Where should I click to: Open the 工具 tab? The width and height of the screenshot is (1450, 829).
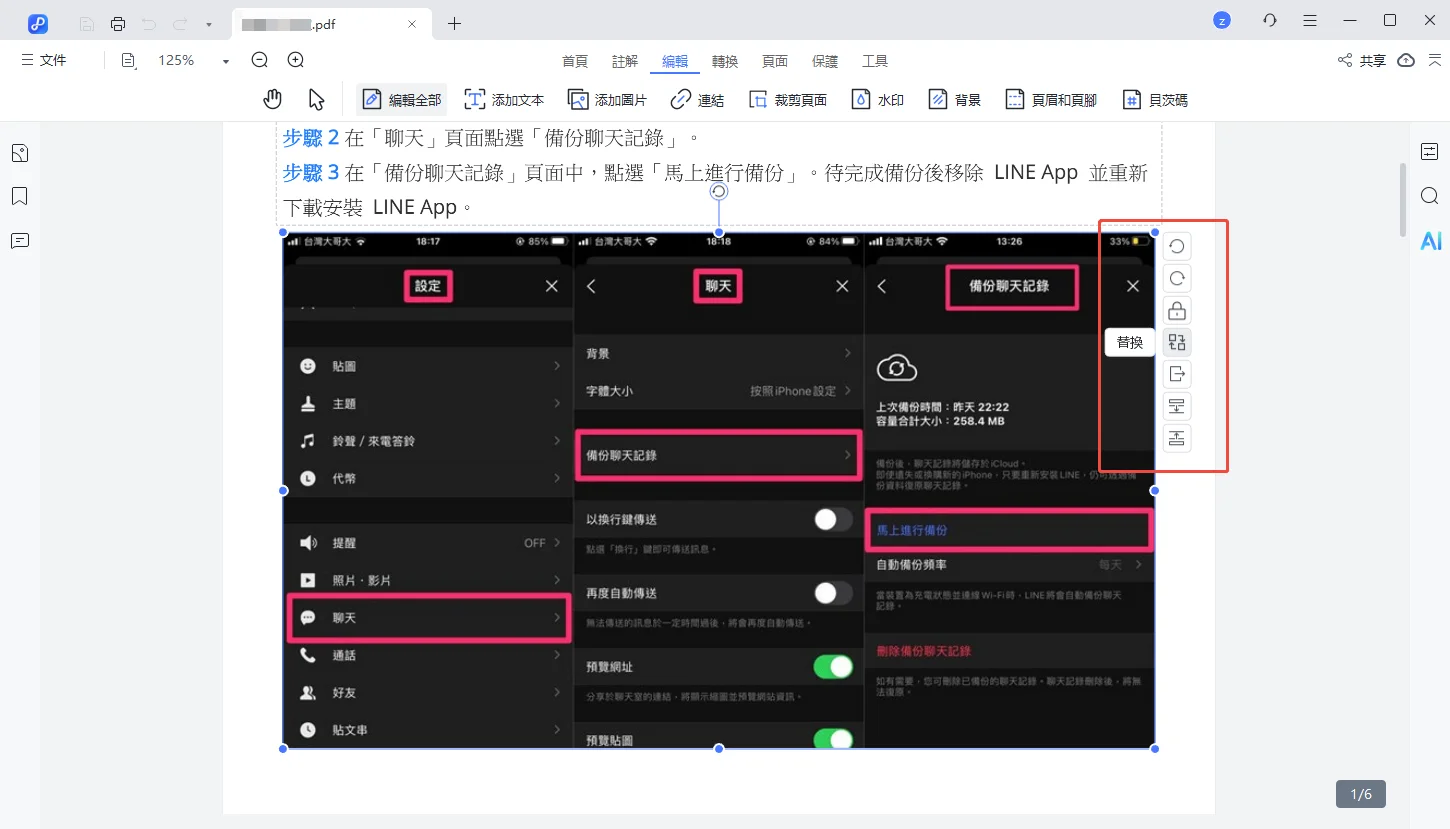coord(875,61)
